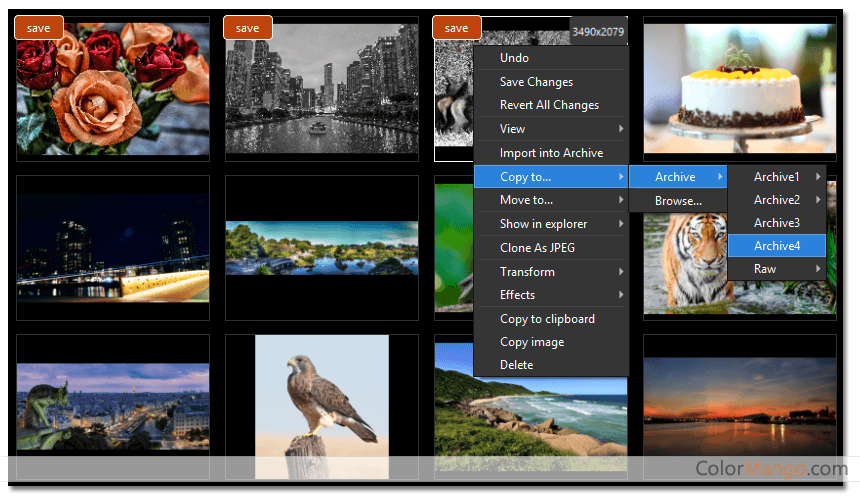The height and width of the screenshot is (499, 860).
Task: Select the hawk photo thumbnail
Action: click(x=322, y=407)
